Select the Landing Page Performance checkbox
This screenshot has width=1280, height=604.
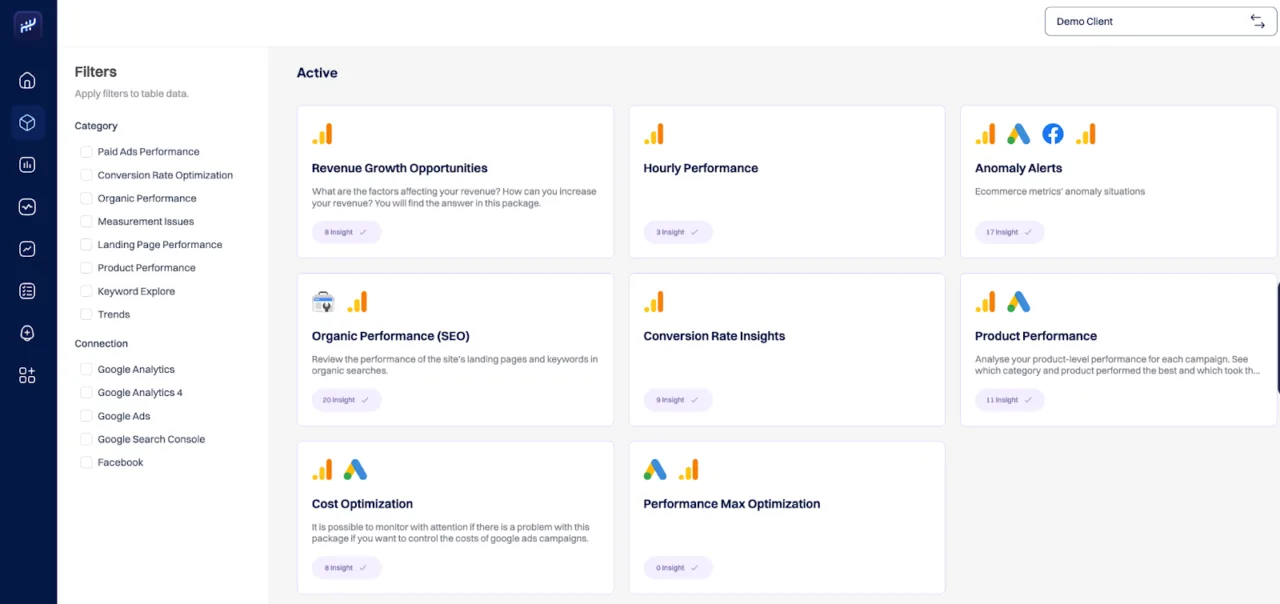(x=87, y=245)
